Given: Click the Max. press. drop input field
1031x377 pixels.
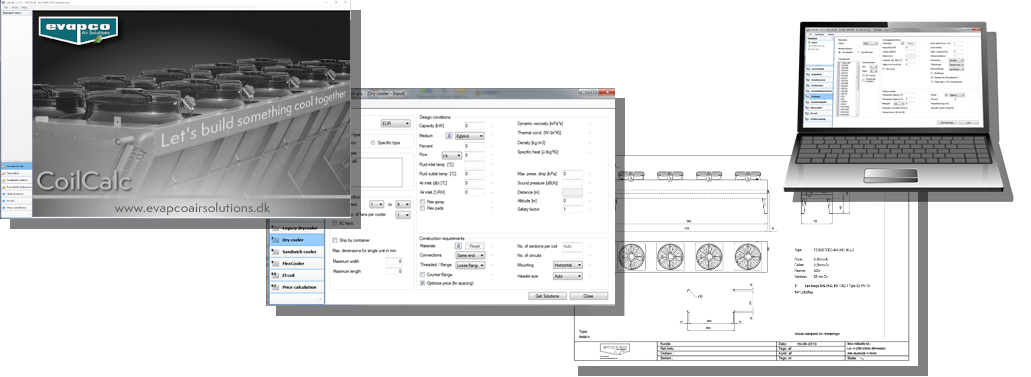Looking at the screenshot, I should (x=572, y=174).
